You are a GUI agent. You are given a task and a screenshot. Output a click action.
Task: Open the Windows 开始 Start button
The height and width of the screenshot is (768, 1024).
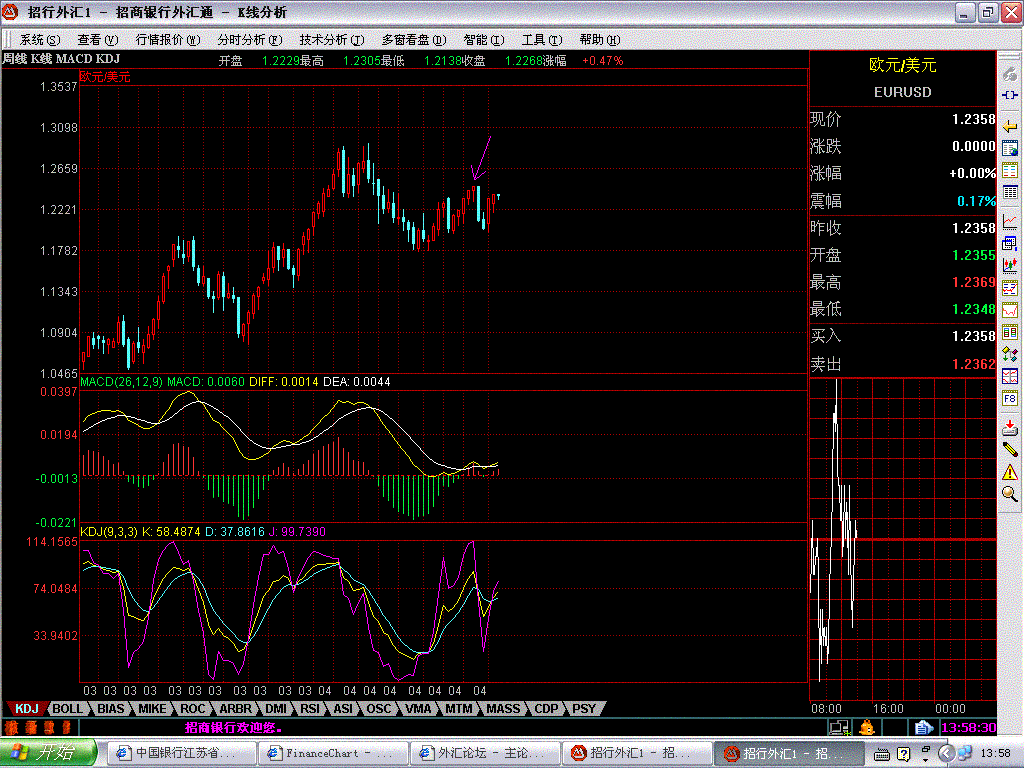click(x=47, y=753)
